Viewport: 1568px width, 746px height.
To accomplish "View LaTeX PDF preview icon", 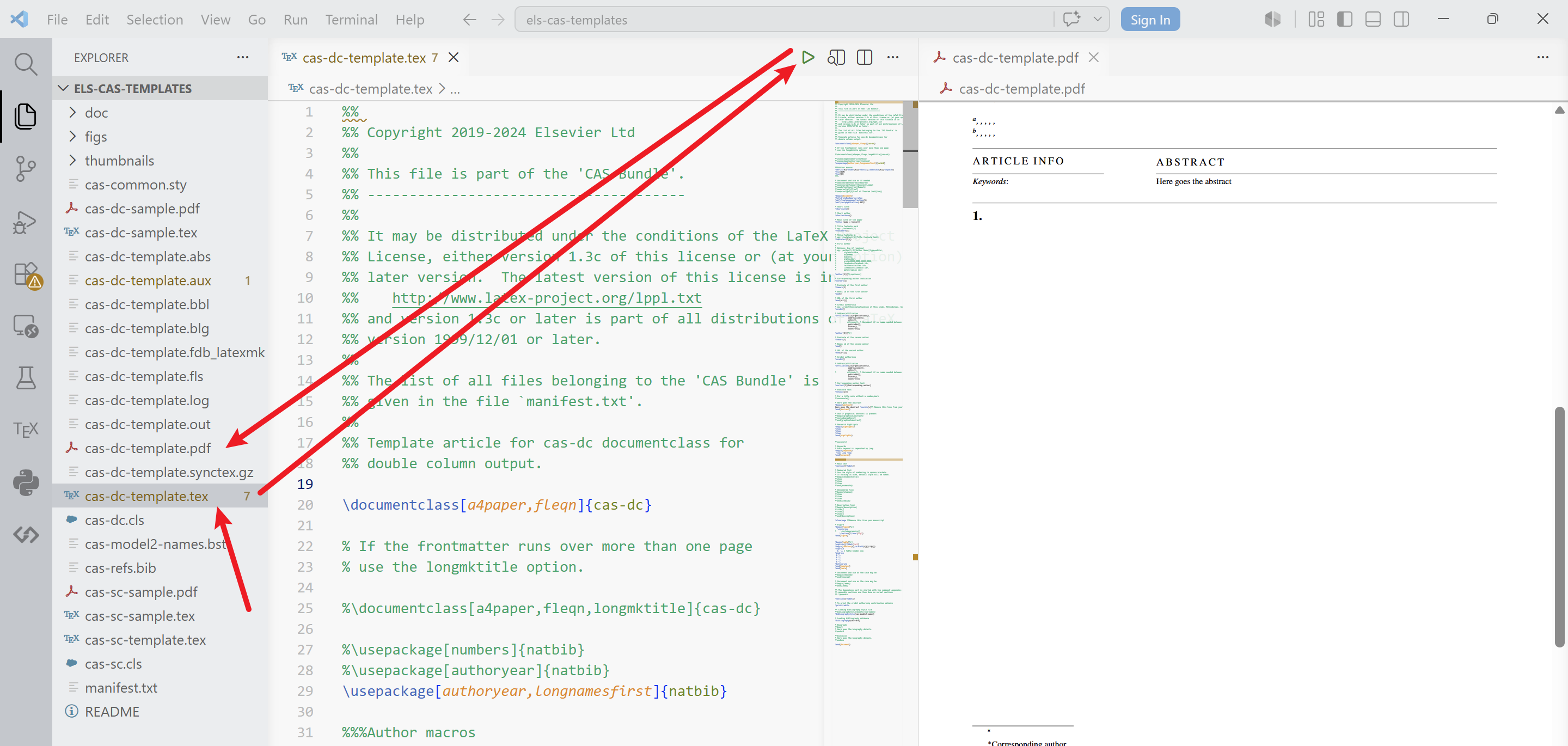I will (x=836, y=57).
